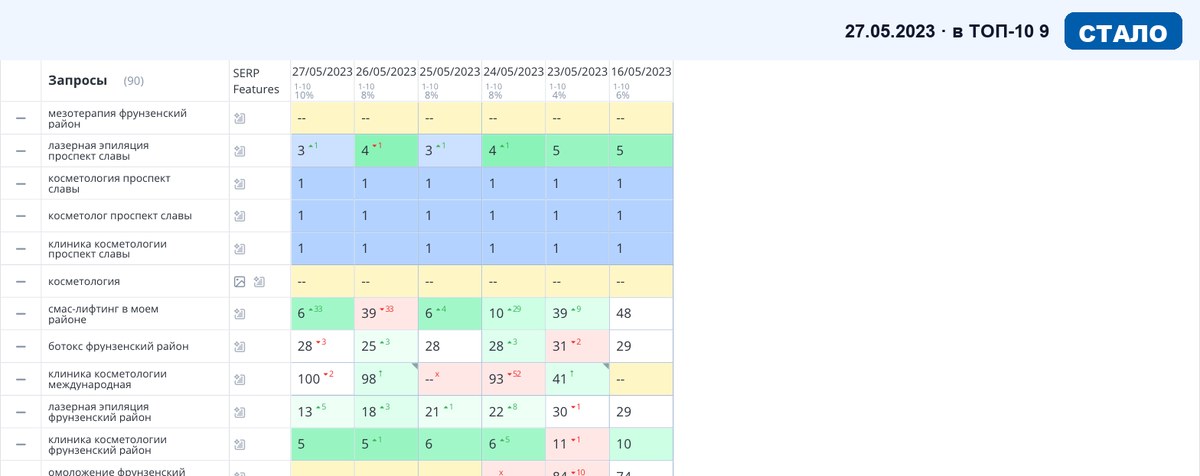Click dash icon for клиника косметологии проспект славы
Screen dimensions: 1200x476
tap(20, 249)
